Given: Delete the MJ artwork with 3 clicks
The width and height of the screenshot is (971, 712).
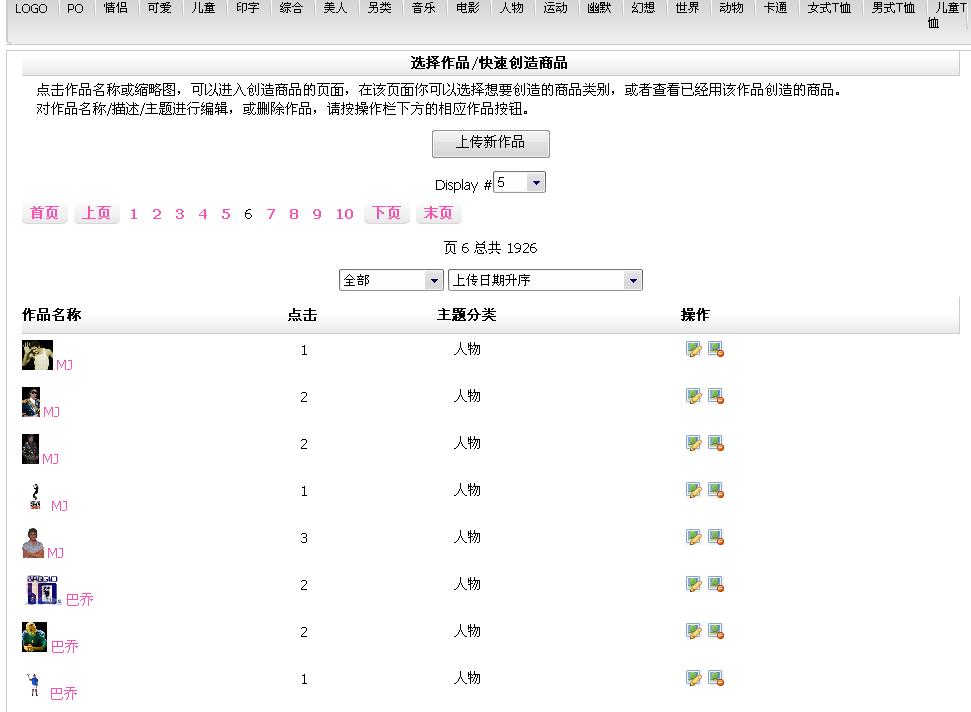Looking at the screenshot, I should coord(716,537).
